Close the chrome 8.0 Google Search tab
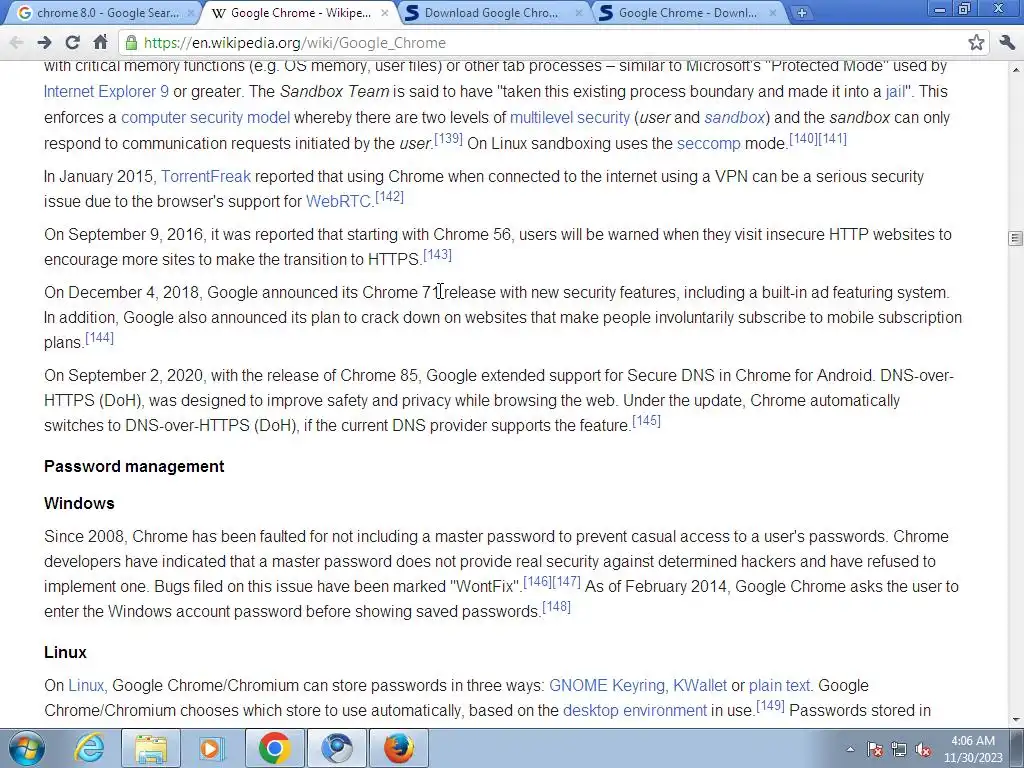The image size is (1024, 768). [191, 13]
